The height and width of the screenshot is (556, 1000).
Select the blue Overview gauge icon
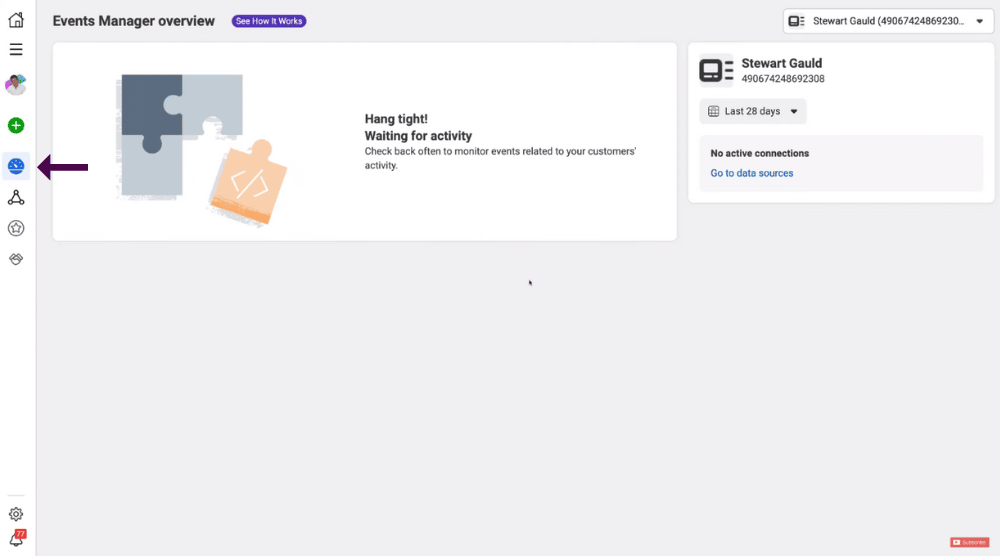pos(16,166)
